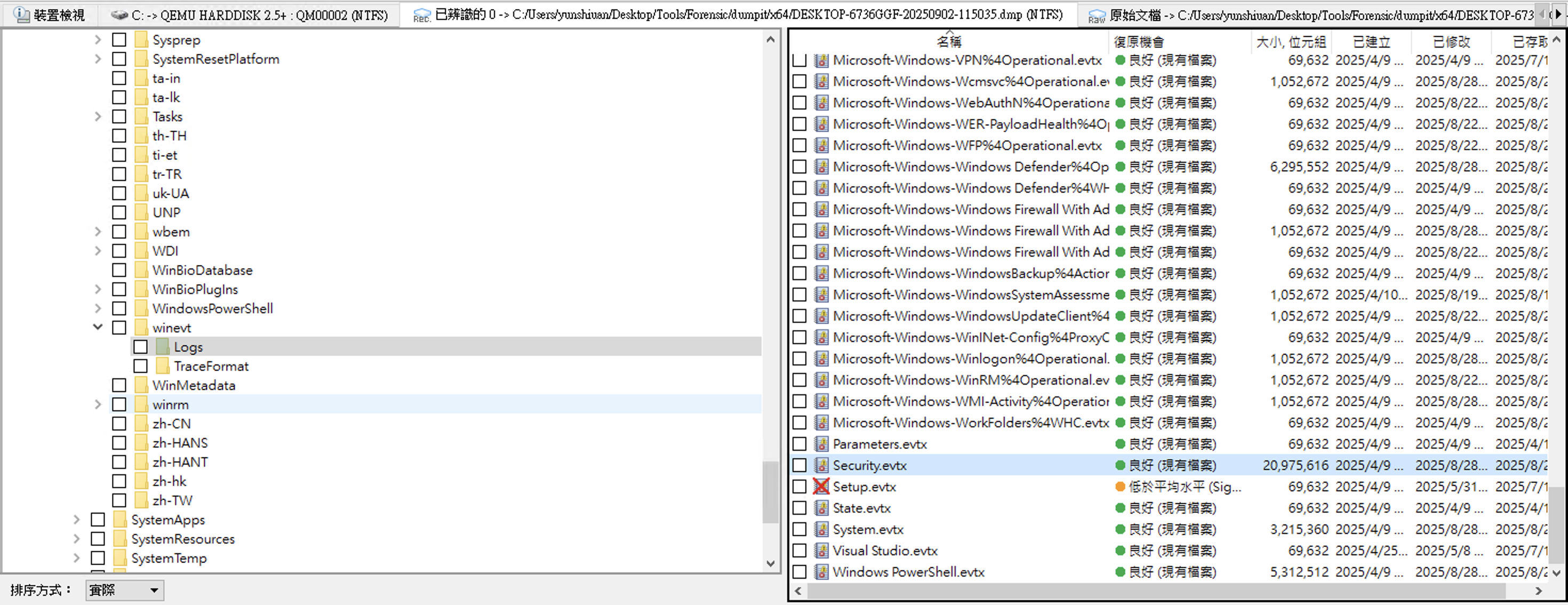Click the Security.evtx file icon
Image resolution: width=1568 pixels, height=605 pixels.
[821, 465]
